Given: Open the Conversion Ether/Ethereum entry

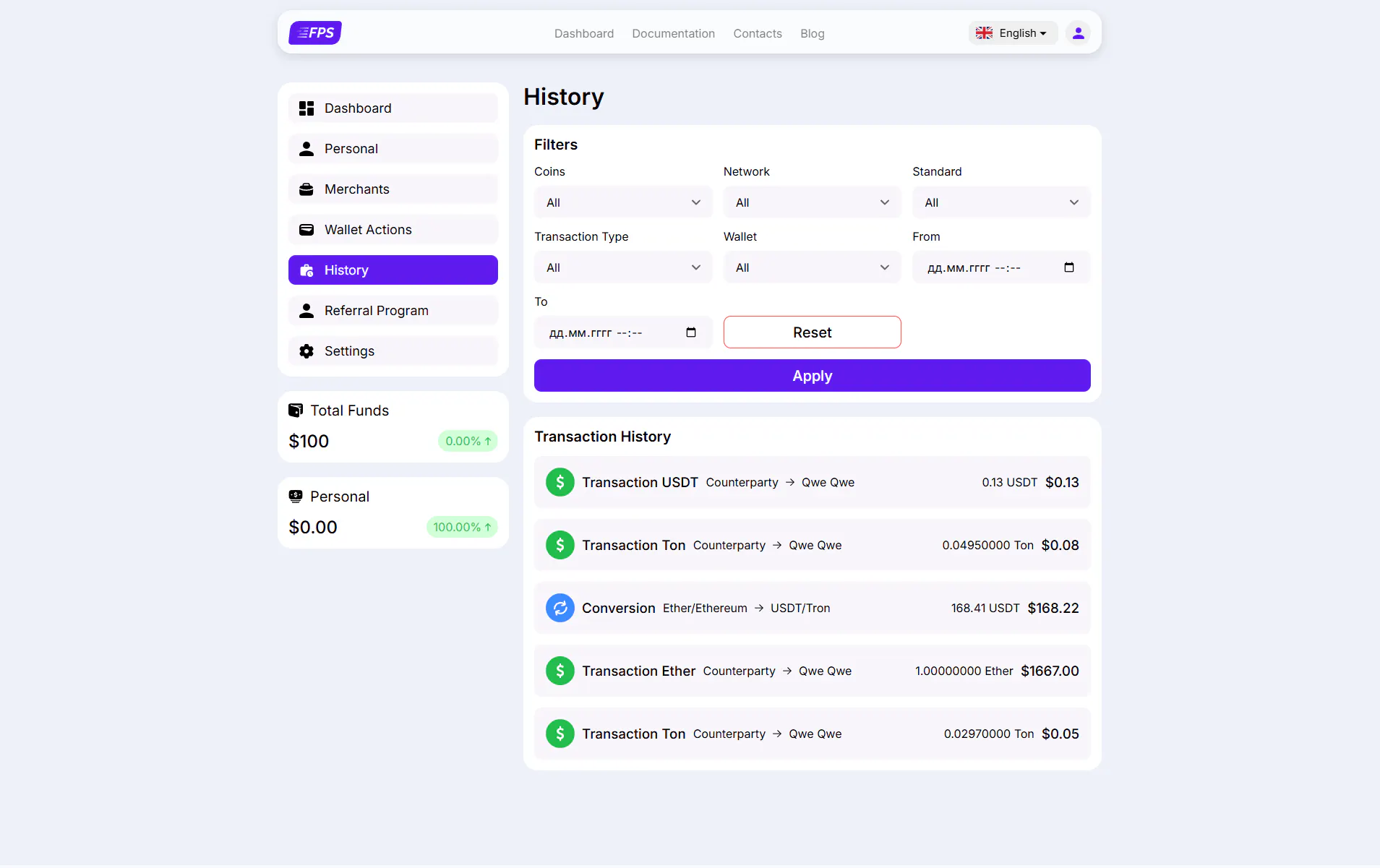Looking at the screenshot, I should coord(812,608).
